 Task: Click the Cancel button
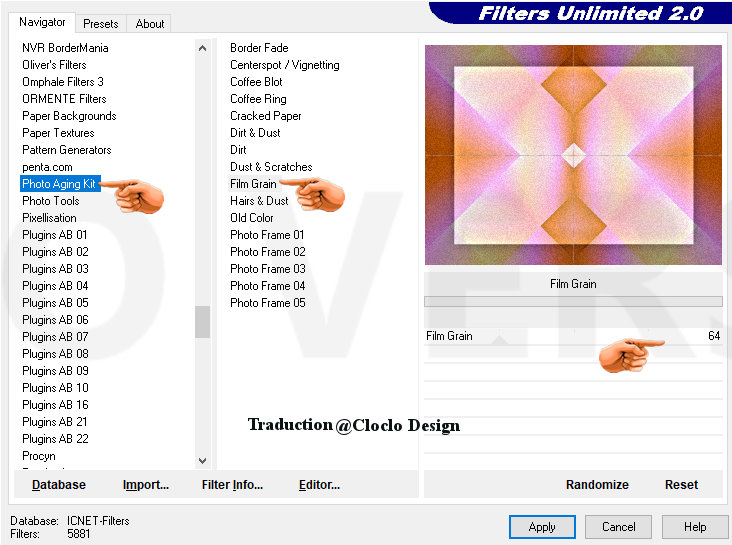click(619, 527)
